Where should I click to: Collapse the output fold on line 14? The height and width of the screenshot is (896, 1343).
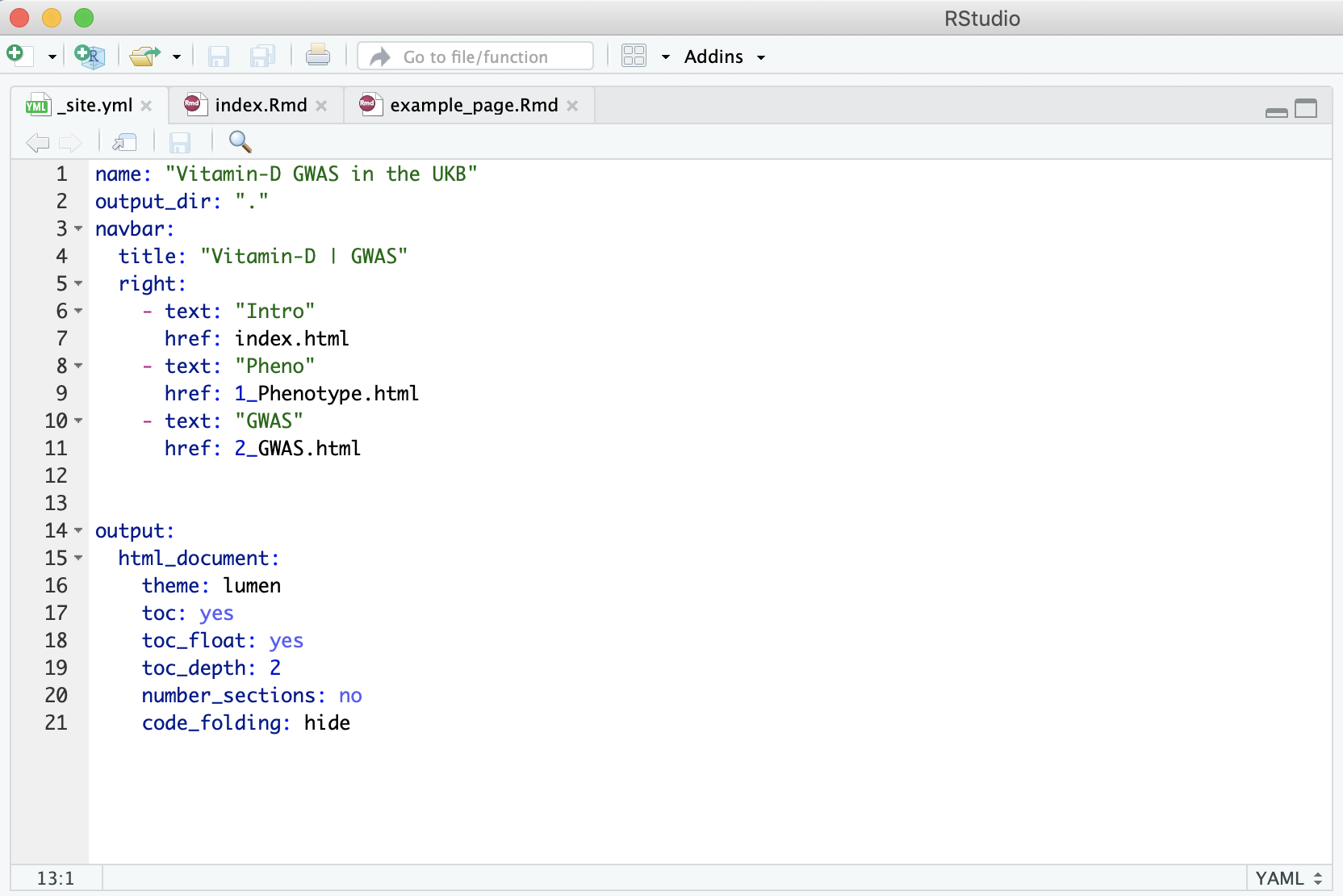pyautogui.click(x=78, y=531)
